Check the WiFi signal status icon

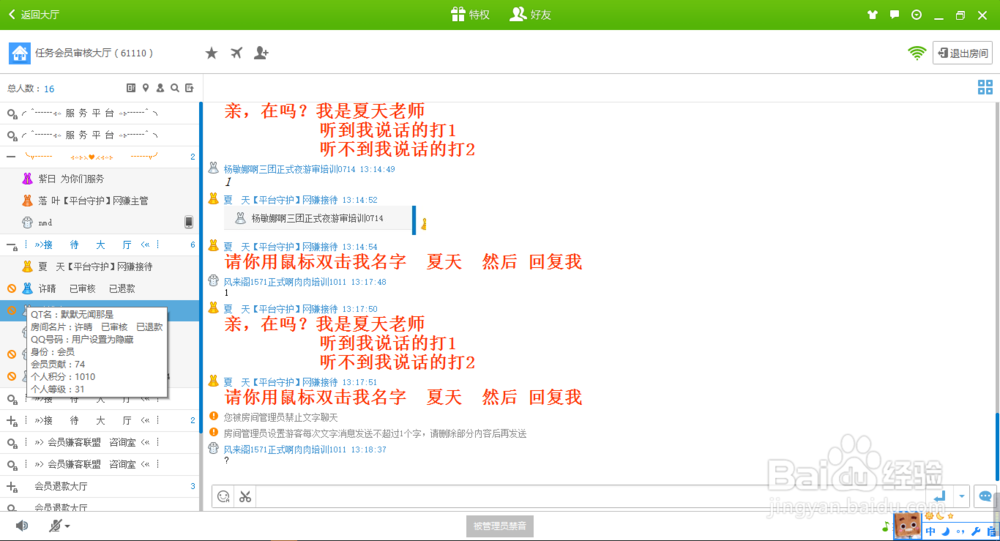(x=916, y=53)
